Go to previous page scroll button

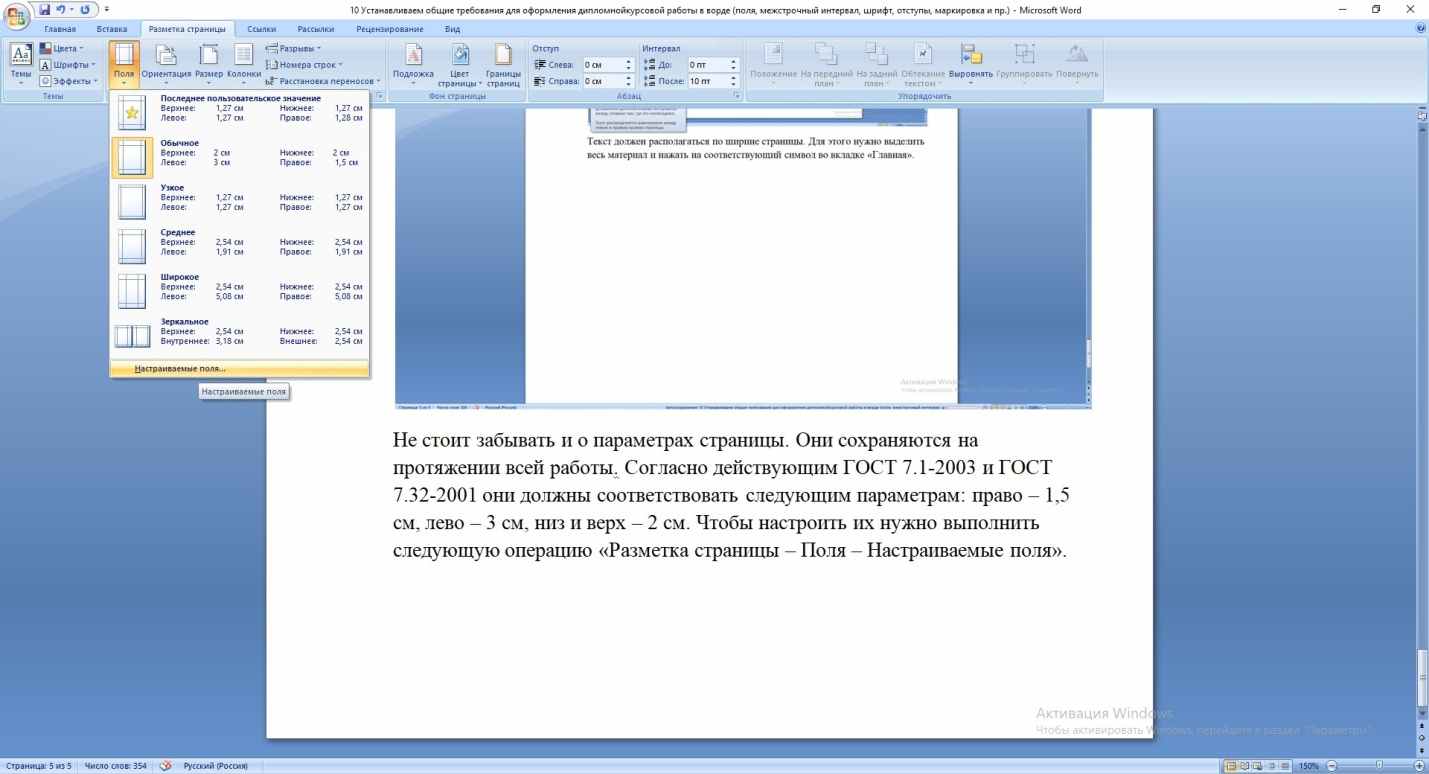click(1422, 727)
